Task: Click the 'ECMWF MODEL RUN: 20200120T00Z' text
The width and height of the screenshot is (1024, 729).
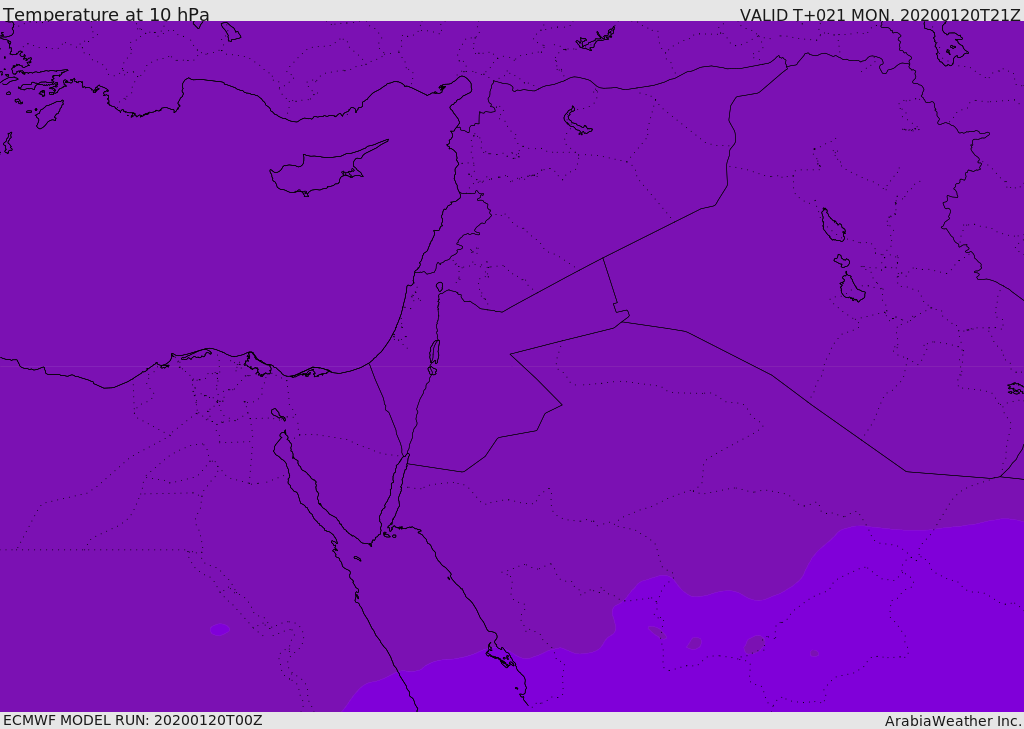Action: click(133, 720)
